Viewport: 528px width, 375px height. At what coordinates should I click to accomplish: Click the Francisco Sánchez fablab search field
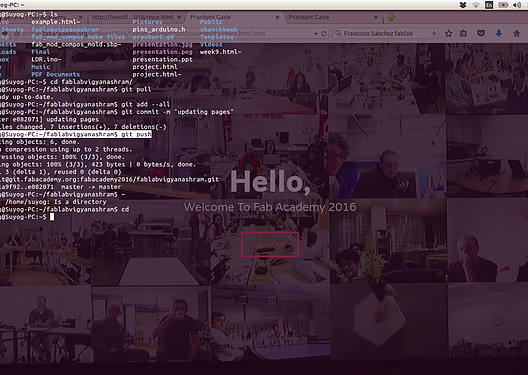tap(386, 33)
